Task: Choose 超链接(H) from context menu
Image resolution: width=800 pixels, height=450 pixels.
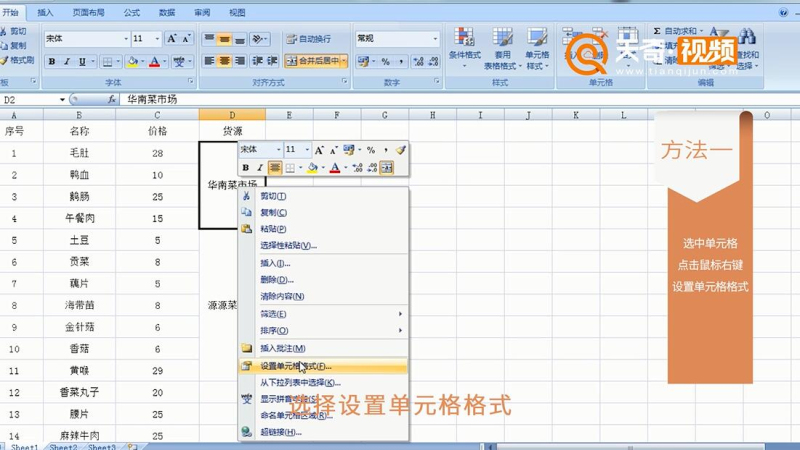Action: pyautogui.click(x=323, y=432)
